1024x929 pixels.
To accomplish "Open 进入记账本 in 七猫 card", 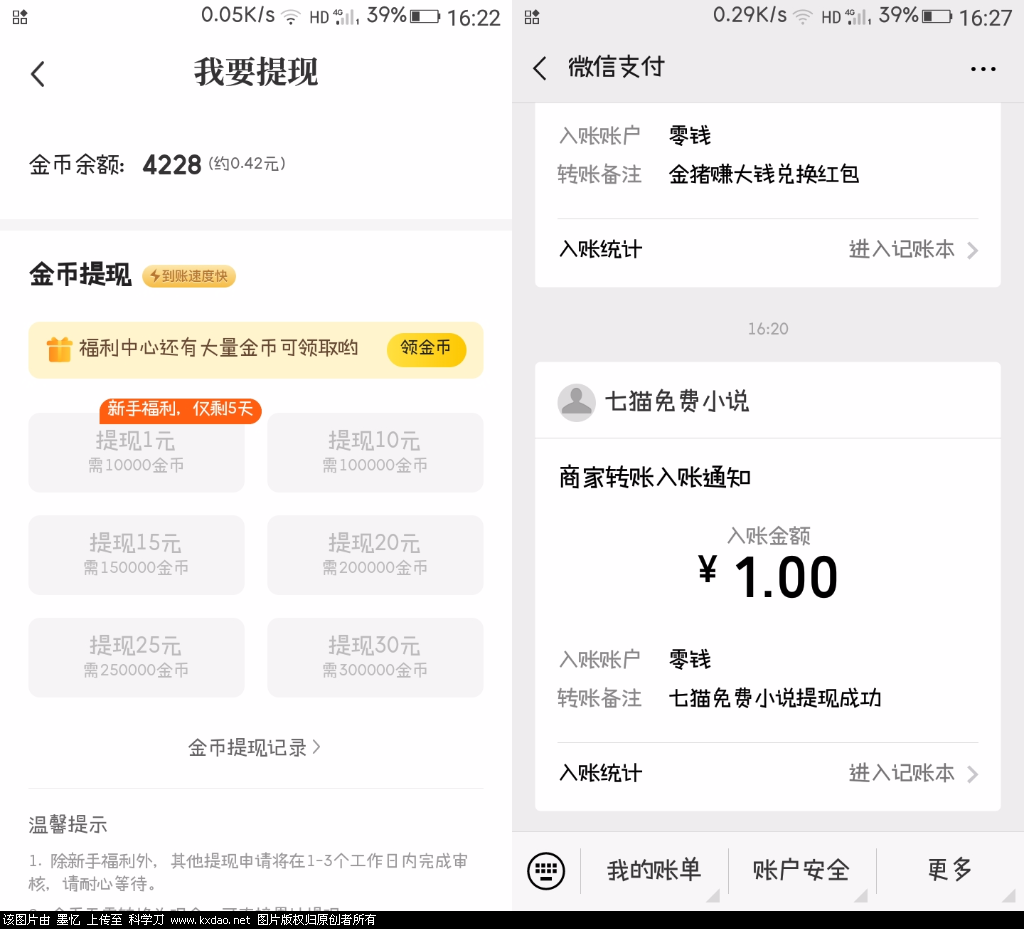I will click(x=912, y=773).
